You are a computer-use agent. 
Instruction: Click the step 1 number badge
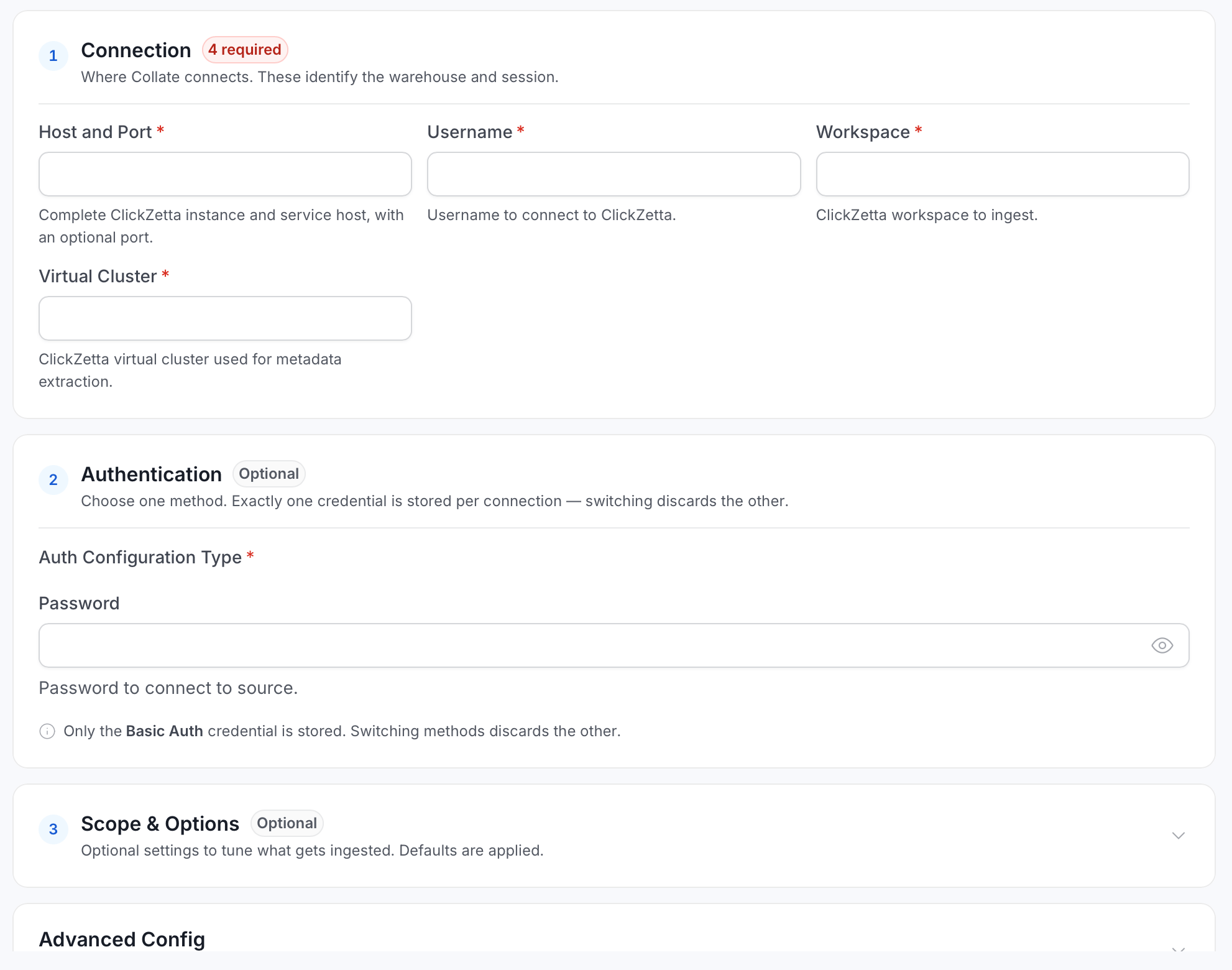(53, 56)
